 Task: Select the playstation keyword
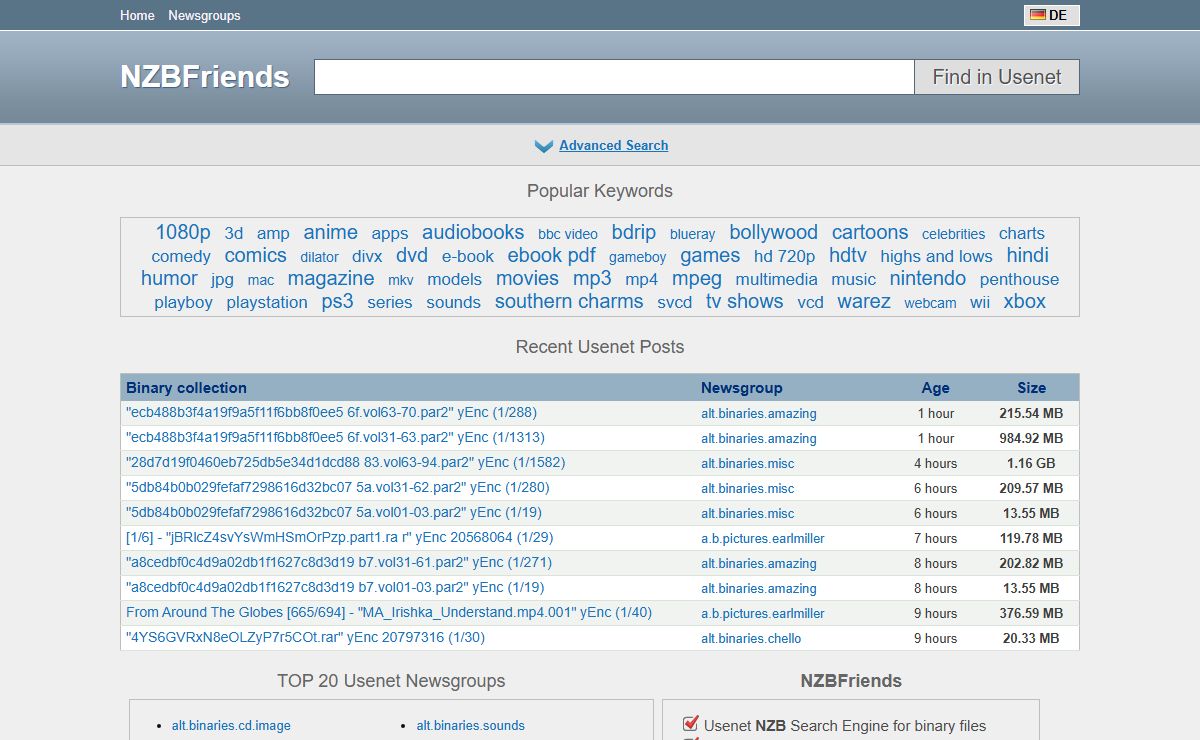point(267,302)
